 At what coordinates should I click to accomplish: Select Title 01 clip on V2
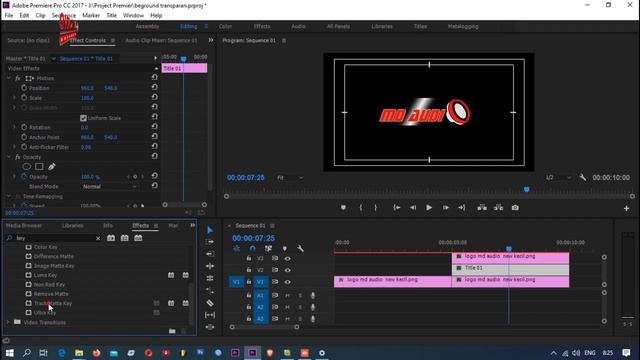click(511, 269)
